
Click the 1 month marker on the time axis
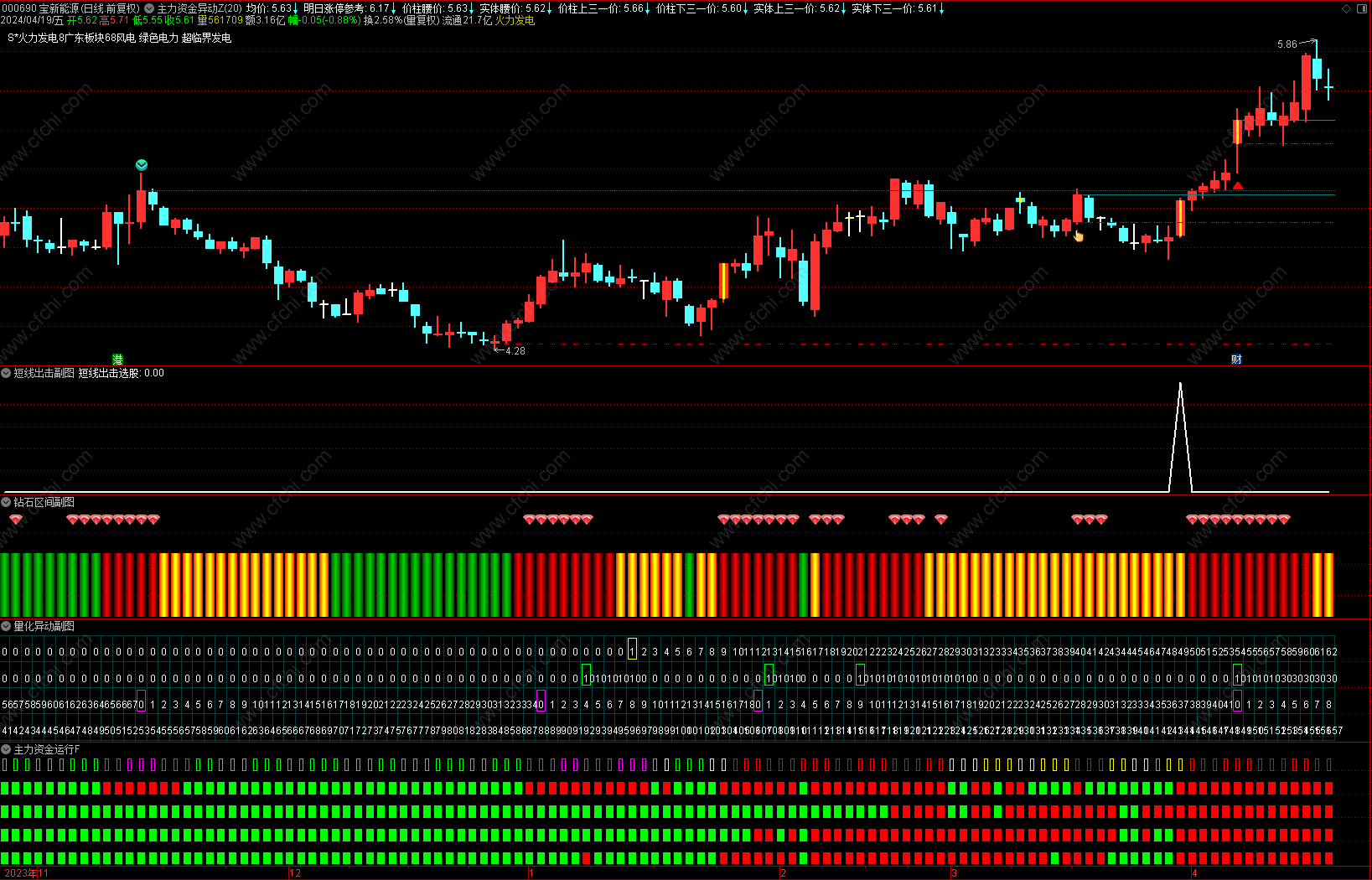(531, 873)
